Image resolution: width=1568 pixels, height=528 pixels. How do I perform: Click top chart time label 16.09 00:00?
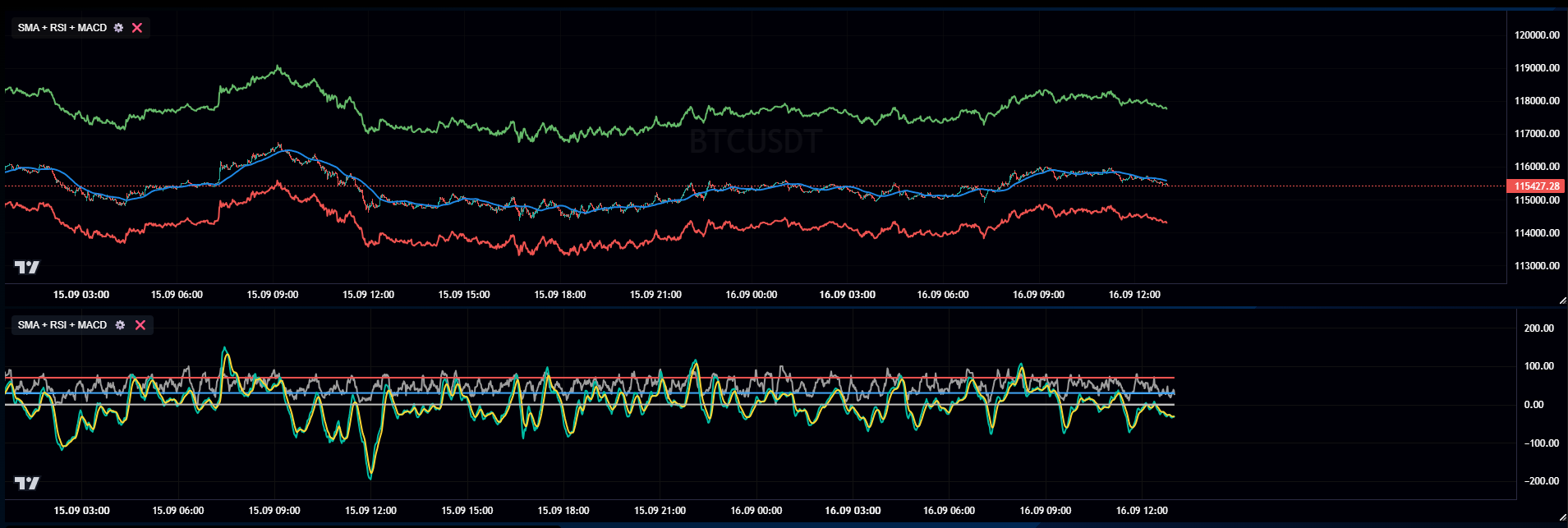pos(752,295)
